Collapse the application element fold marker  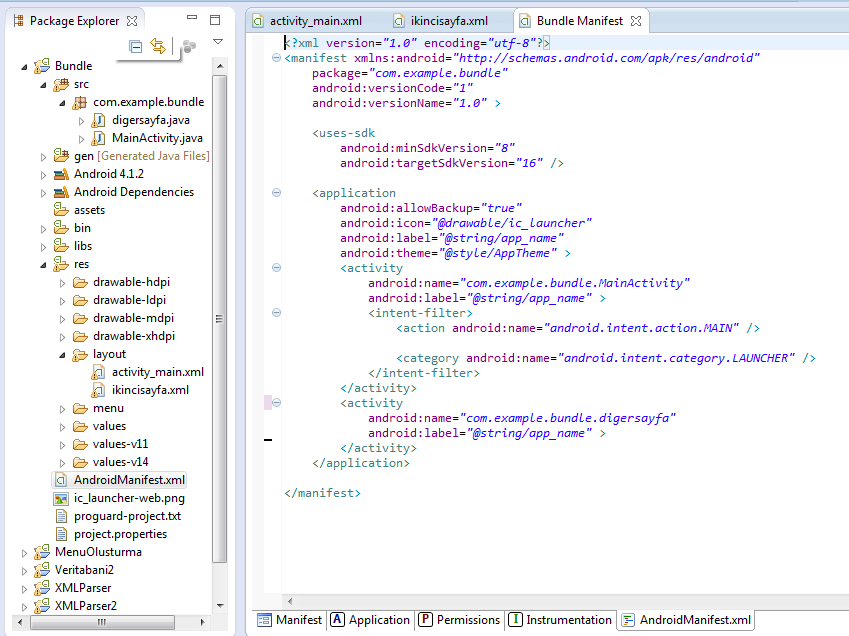coord(276,193)
